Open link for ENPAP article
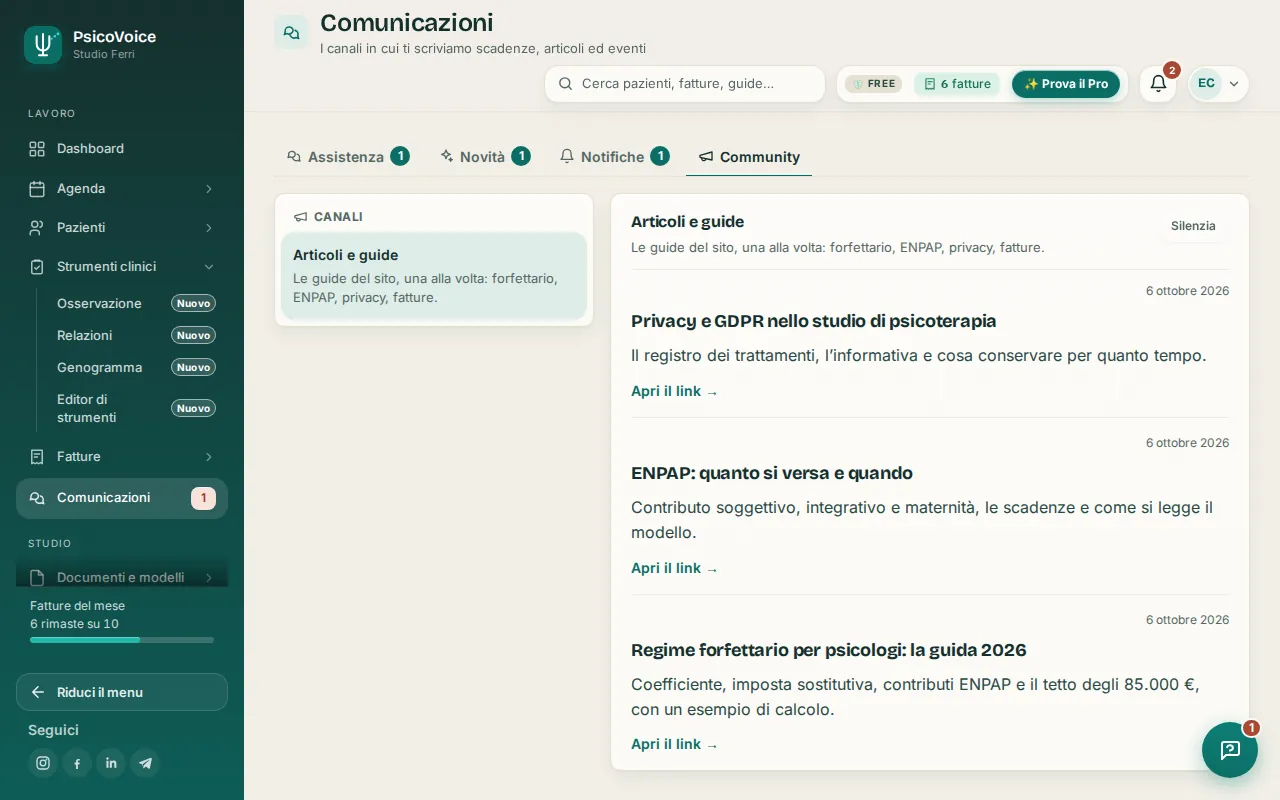This screenshot has height=800, width=1280. (675, 569)
